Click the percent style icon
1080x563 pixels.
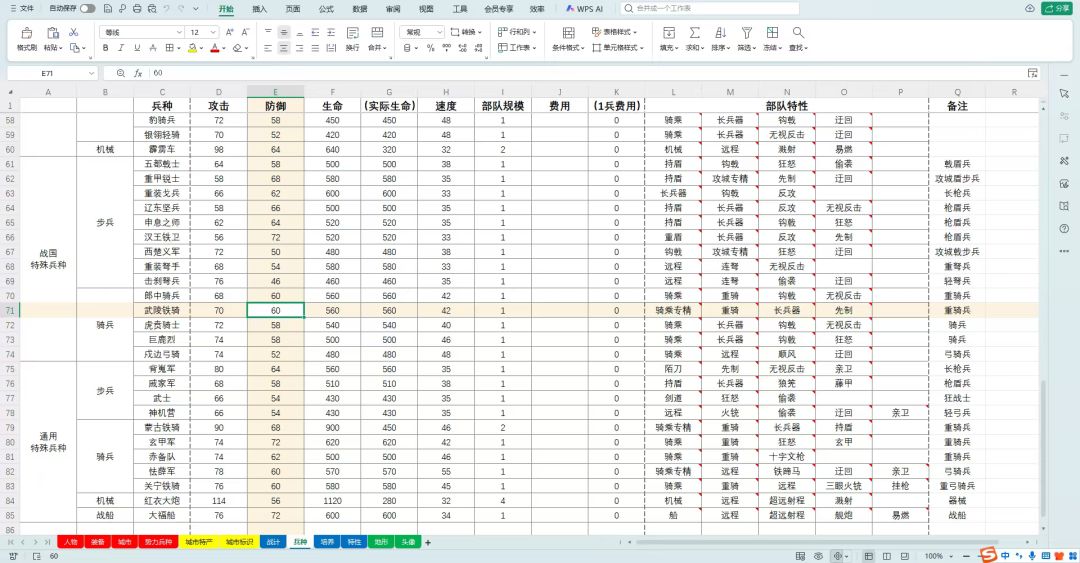click(430, 48)
